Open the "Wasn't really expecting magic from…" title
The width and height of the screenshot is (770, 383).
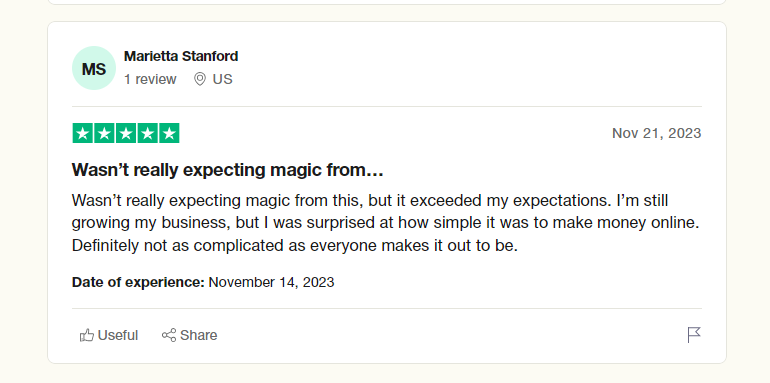tap(227, 170)
